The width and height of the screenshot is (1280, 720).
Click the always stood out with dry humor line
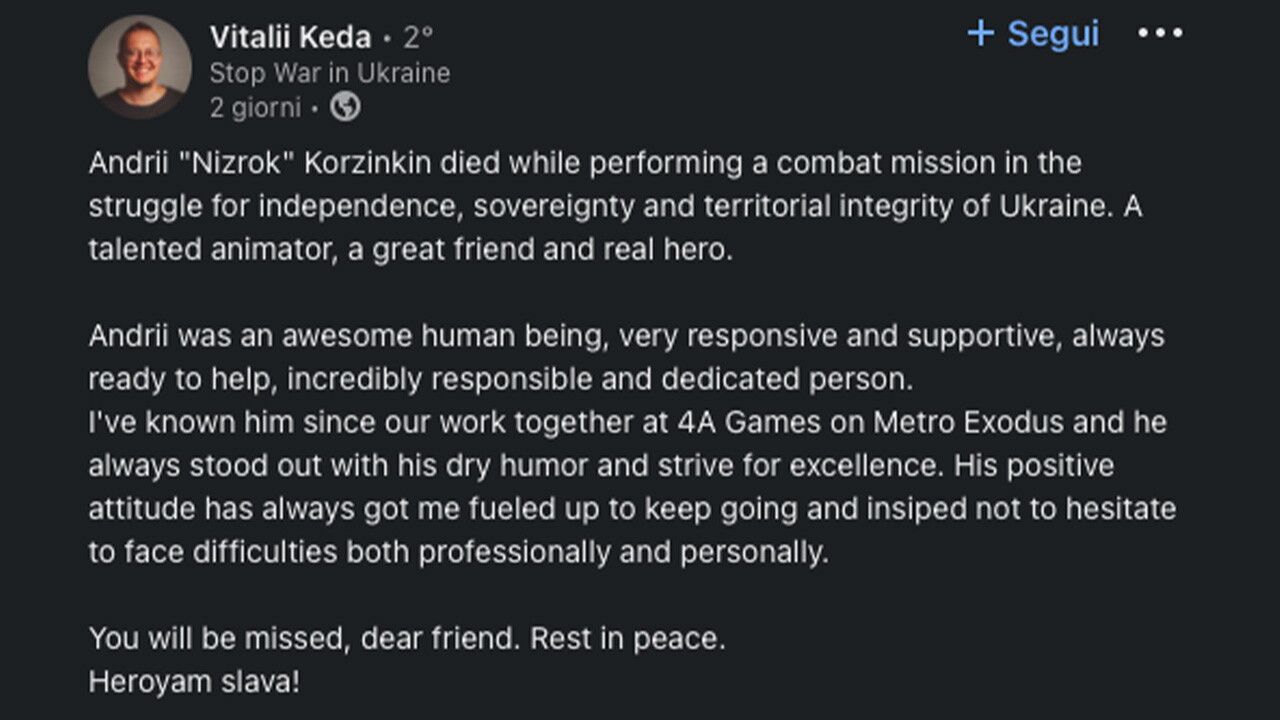[601, 466]
